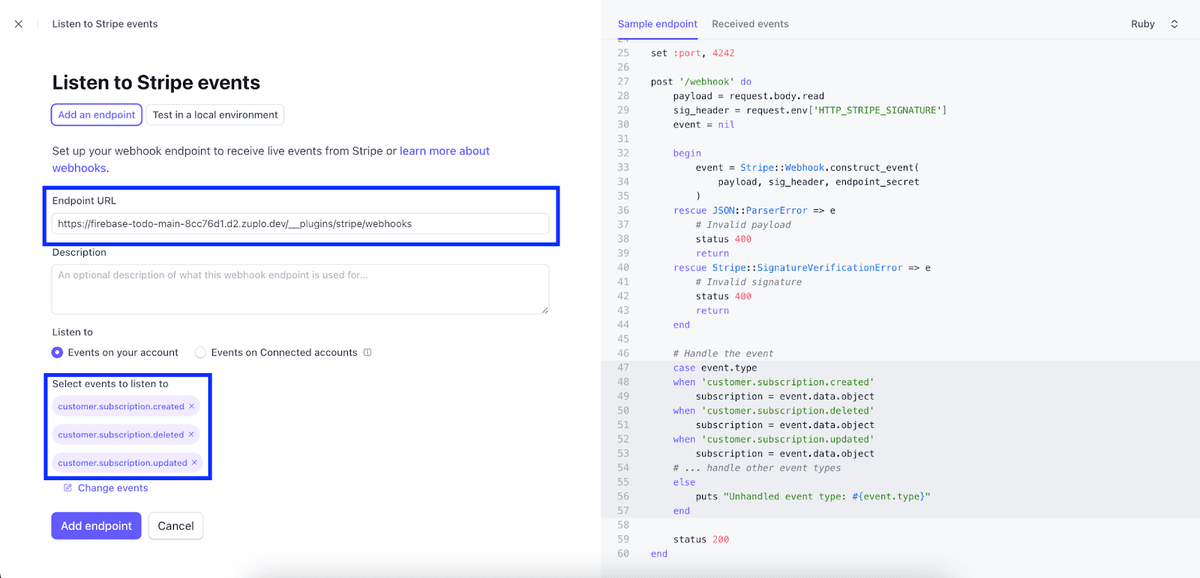Image resolution: width=1200 pixels, height=578 pixels.
Task: Click the edit pencil next to Change events
Action: point(68,487)
